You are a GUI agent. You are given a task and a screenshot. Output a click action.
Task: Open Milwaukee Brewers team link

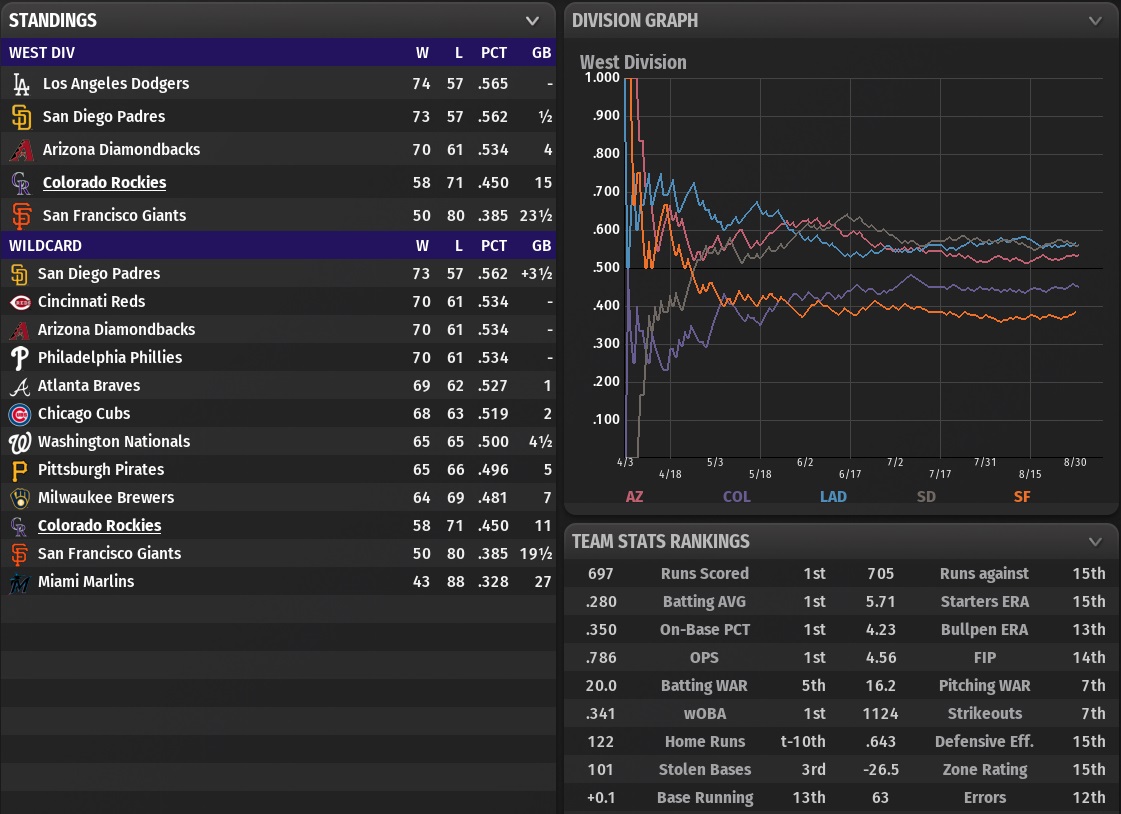click(106, 497)
